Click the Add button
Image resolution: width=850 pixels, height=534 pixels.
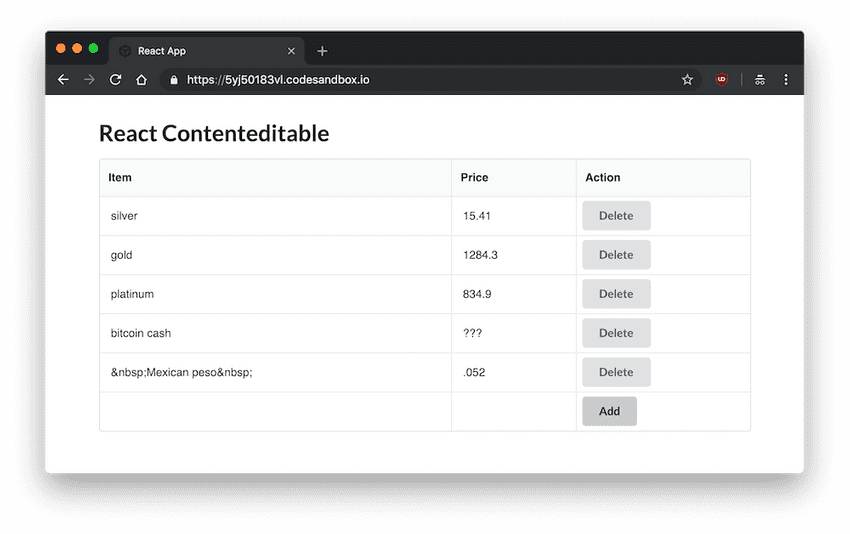point(609,411)
